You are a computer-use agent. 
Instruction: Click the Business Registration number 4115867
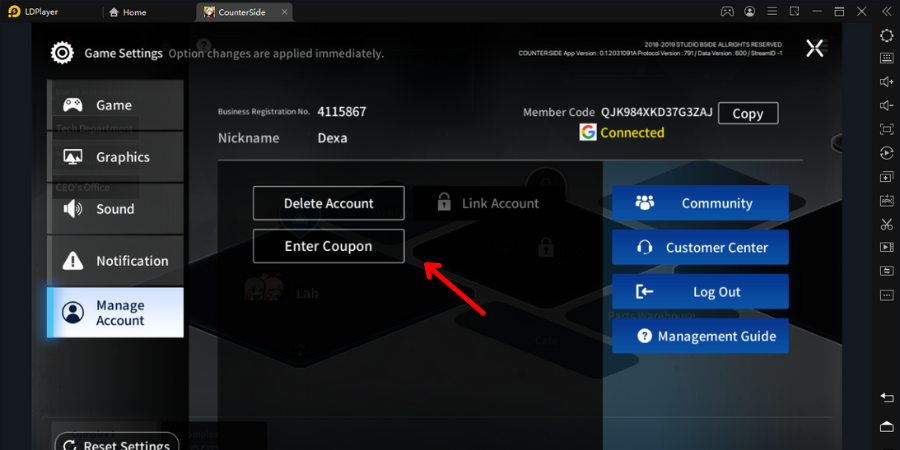(x=342, y=112)
